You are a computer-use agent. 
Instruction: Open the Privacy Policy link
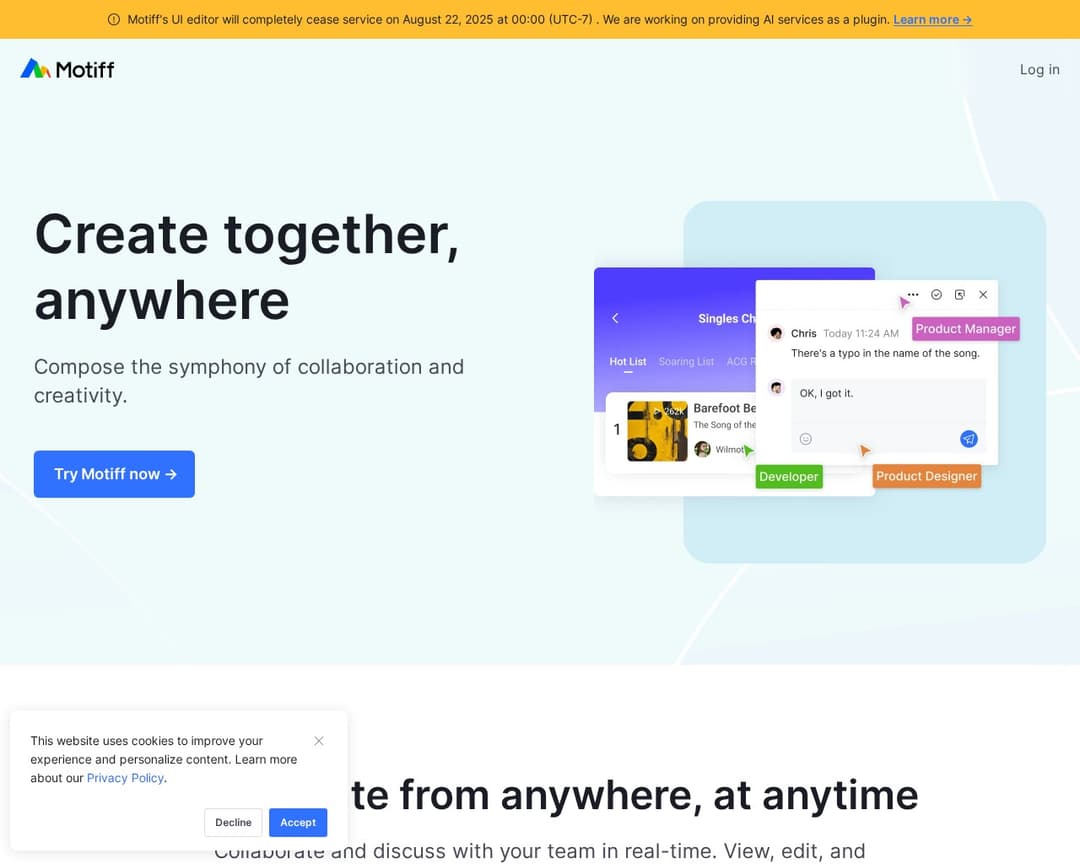tap(125, 778)
